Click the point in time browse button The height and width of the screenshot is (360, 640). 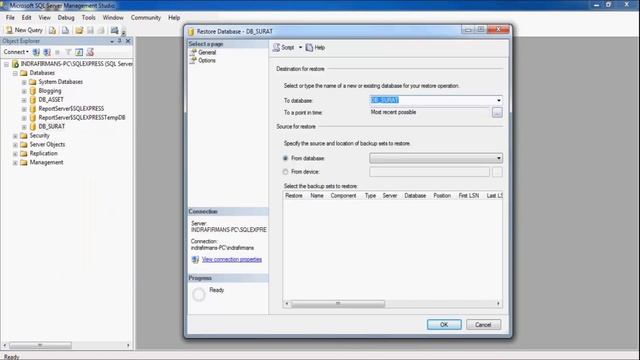tap(497, 113)
